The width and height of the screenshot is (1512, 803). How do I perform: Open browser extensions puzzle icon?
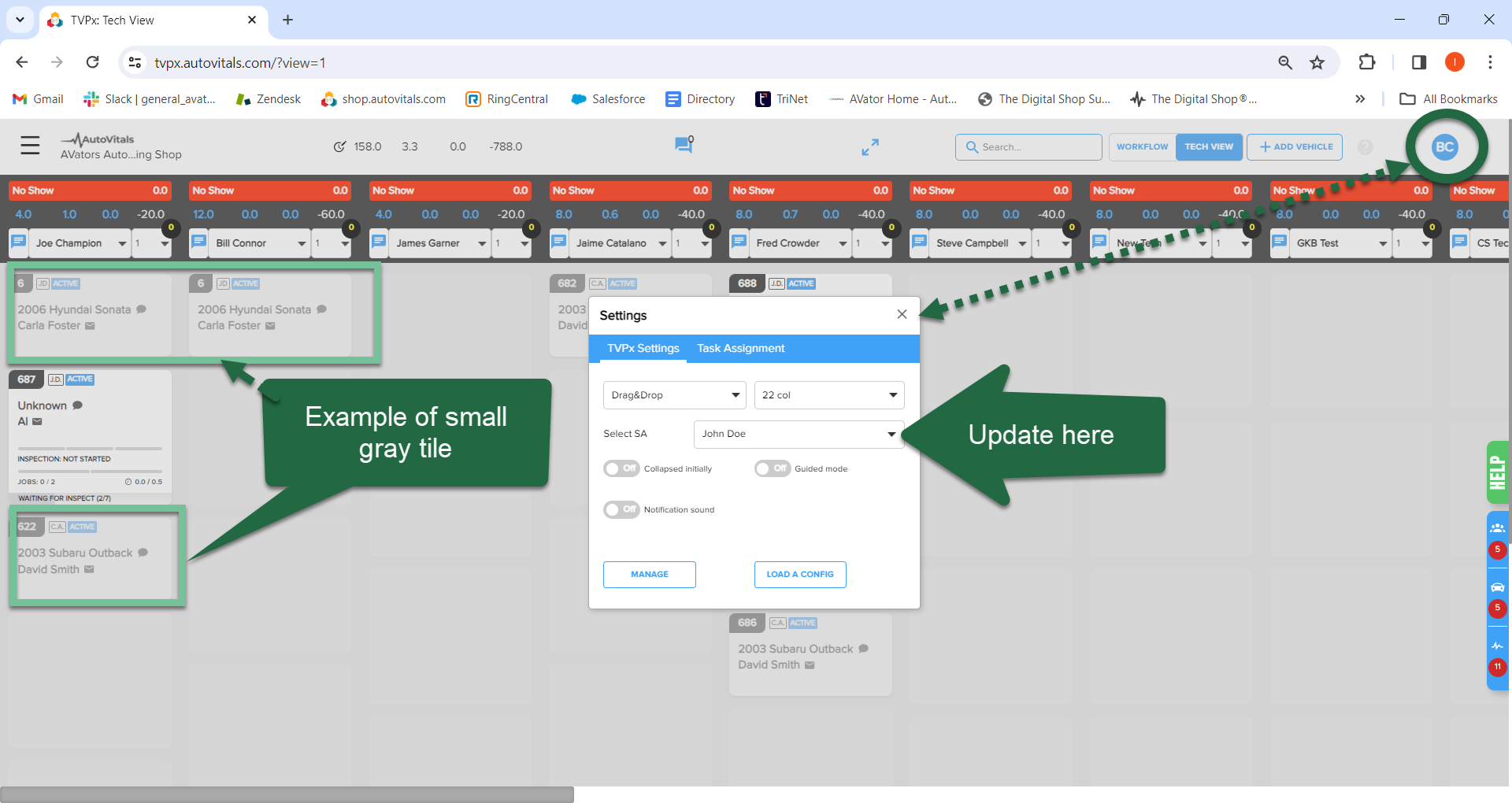[x=1366, y=62]
